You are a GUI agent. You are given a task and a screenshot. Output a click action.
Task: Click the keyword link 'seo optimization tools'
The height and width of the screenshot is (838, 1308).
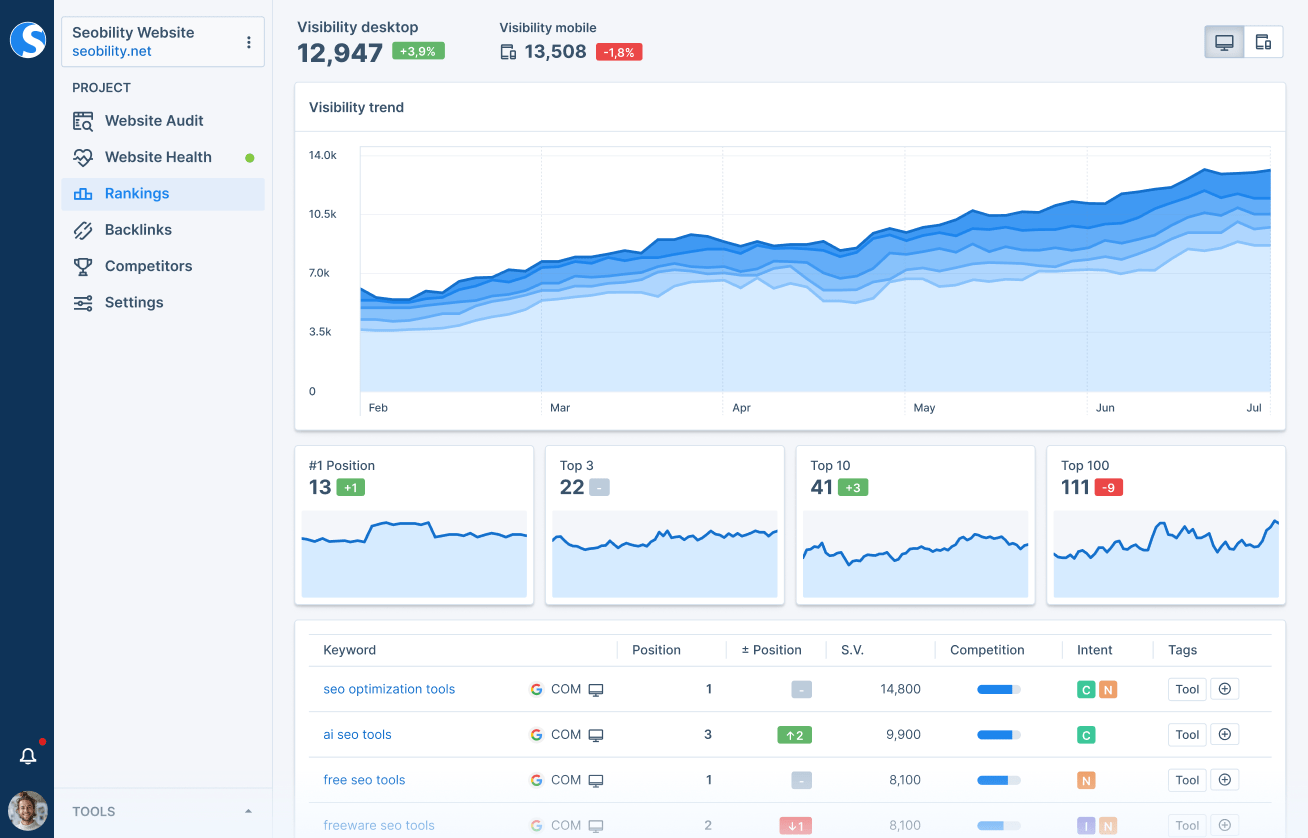pos(389,689)
